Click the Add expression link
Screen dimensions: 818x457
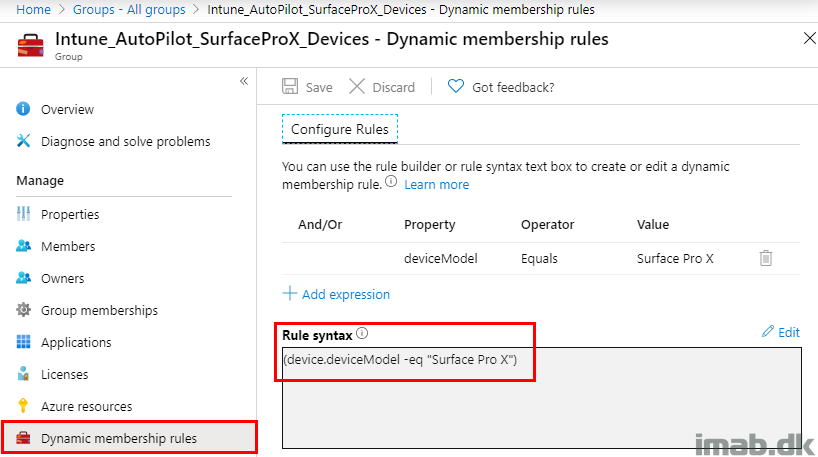click(345, 295)
